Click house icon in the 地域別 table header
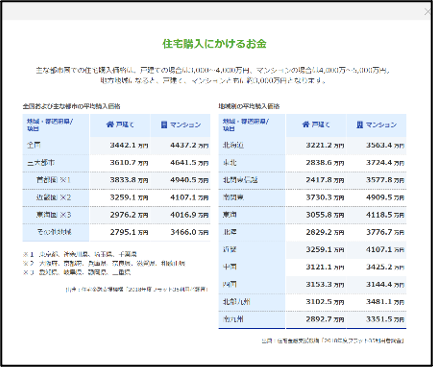This screenshot has height=368, width=434. coord(306,124)
